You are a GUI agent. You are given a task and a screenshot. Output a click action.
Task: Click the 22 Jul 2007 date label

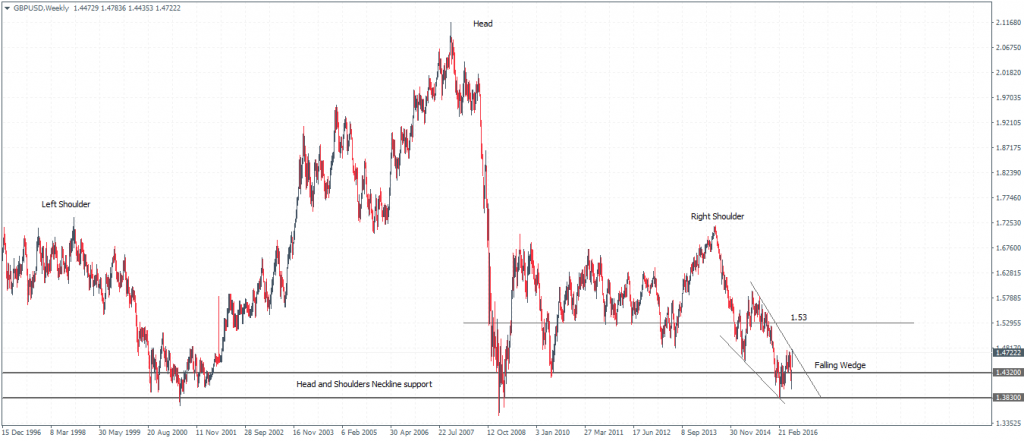tap(457, 433)
